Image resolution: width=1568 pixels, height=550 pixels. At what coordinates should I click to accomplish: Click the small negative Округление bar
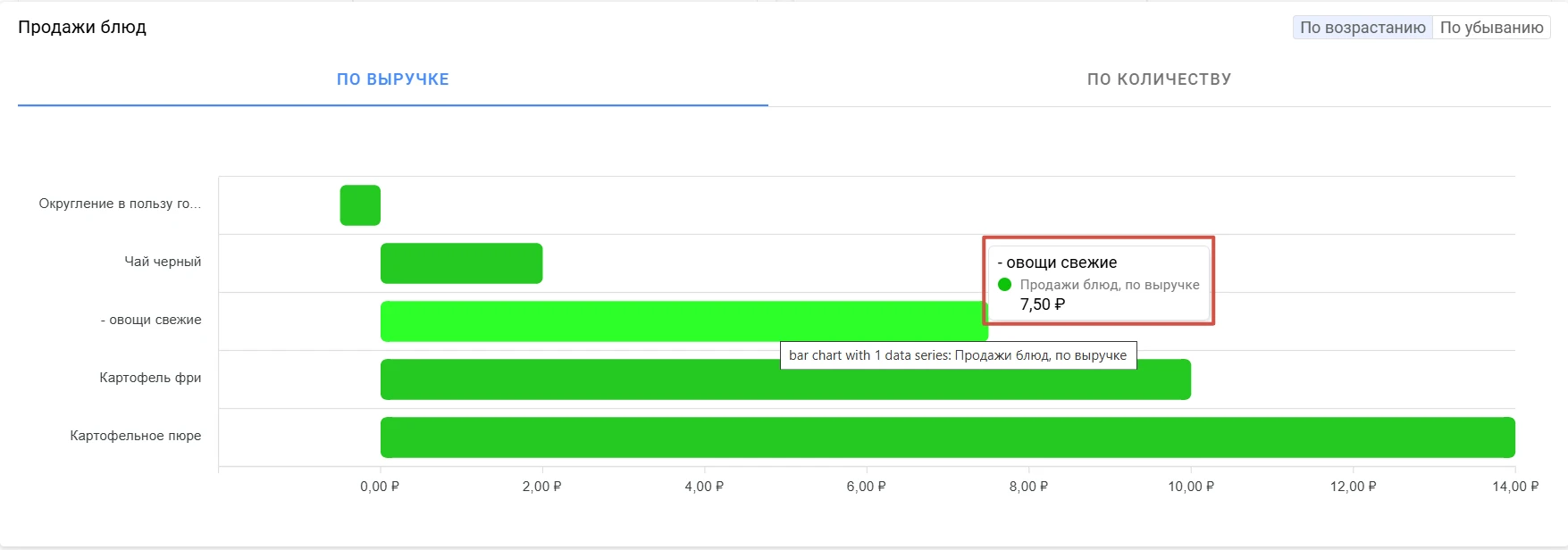click(x=360, y=205)
